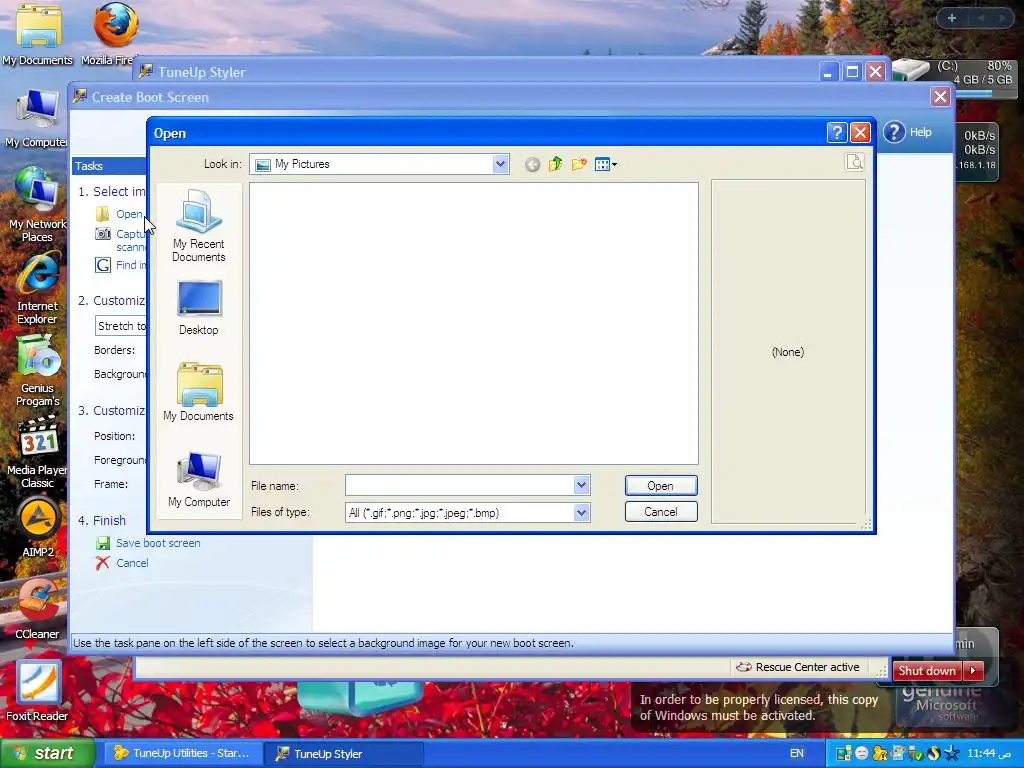Click arrow next to Shut down
Viewport: 1024px width, 768px height.
(973, 671)
